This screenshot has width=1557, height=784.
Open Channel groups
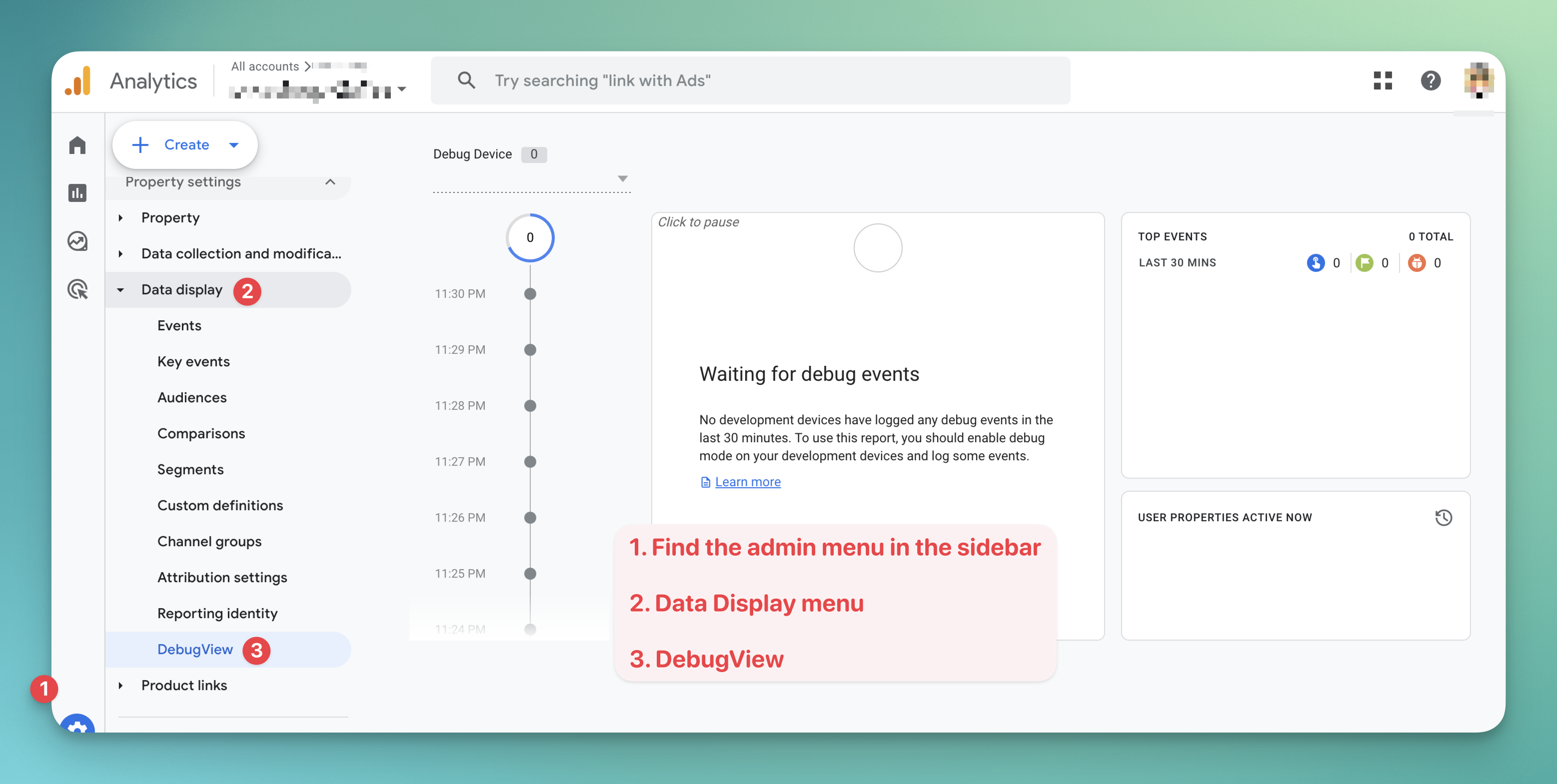coord(209,541)
